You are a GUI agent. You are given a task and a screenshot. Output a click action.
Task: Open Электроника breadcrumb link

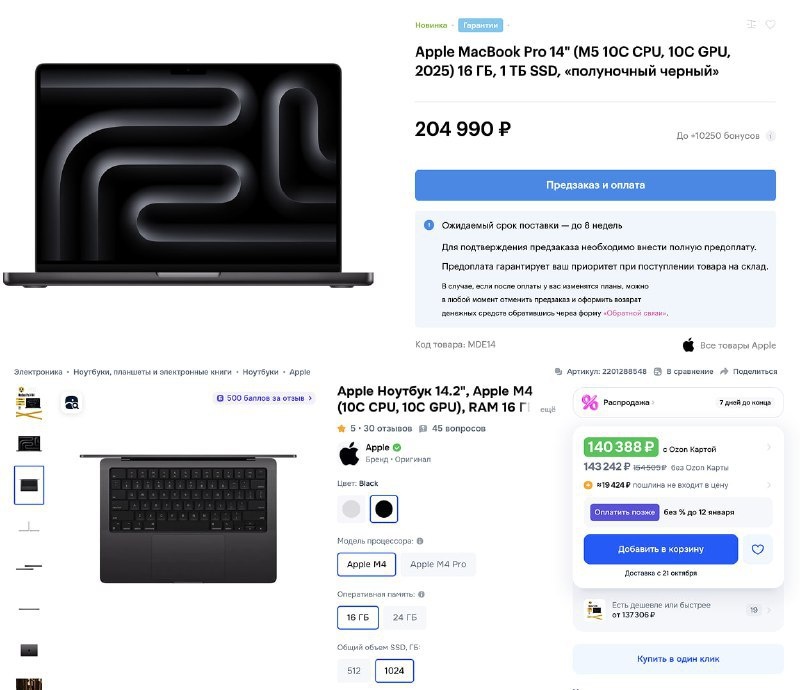click(x=38, y=372)
